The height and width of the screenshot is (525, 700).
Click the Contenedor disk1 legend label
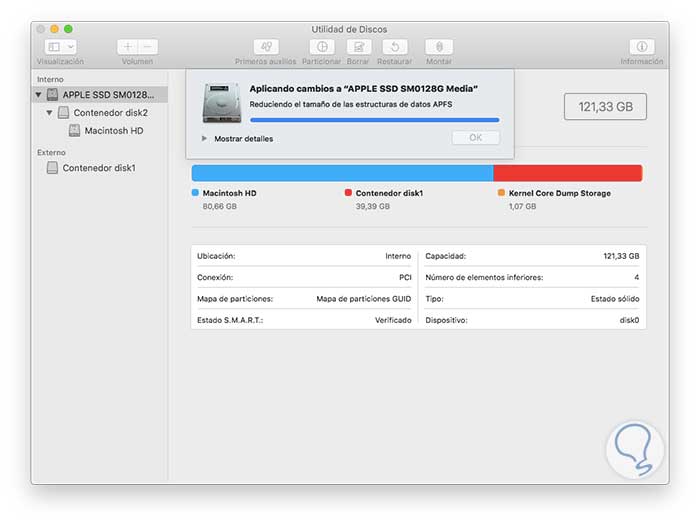click(389, 193)
